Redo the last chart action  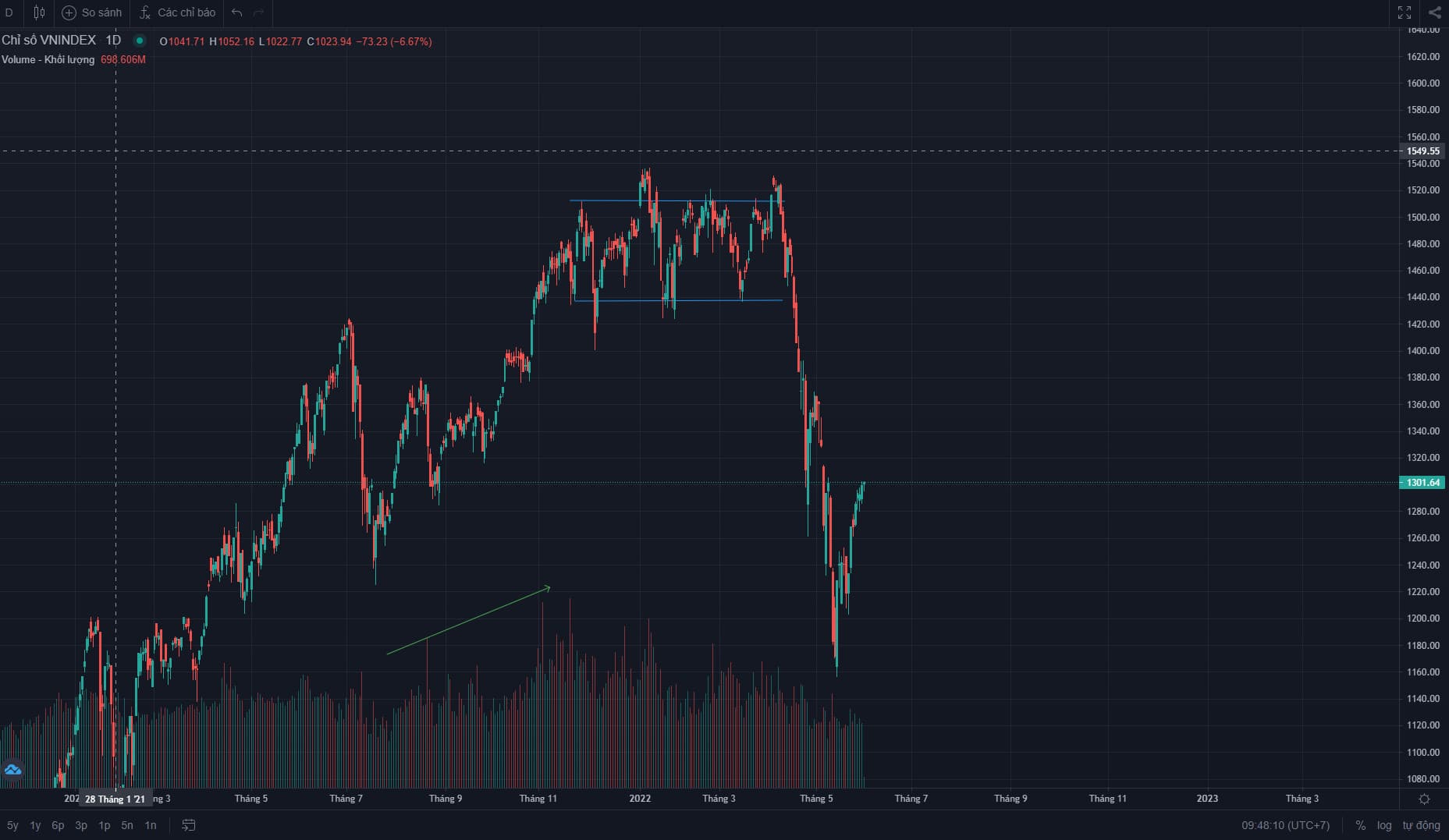tap(259, 12)
